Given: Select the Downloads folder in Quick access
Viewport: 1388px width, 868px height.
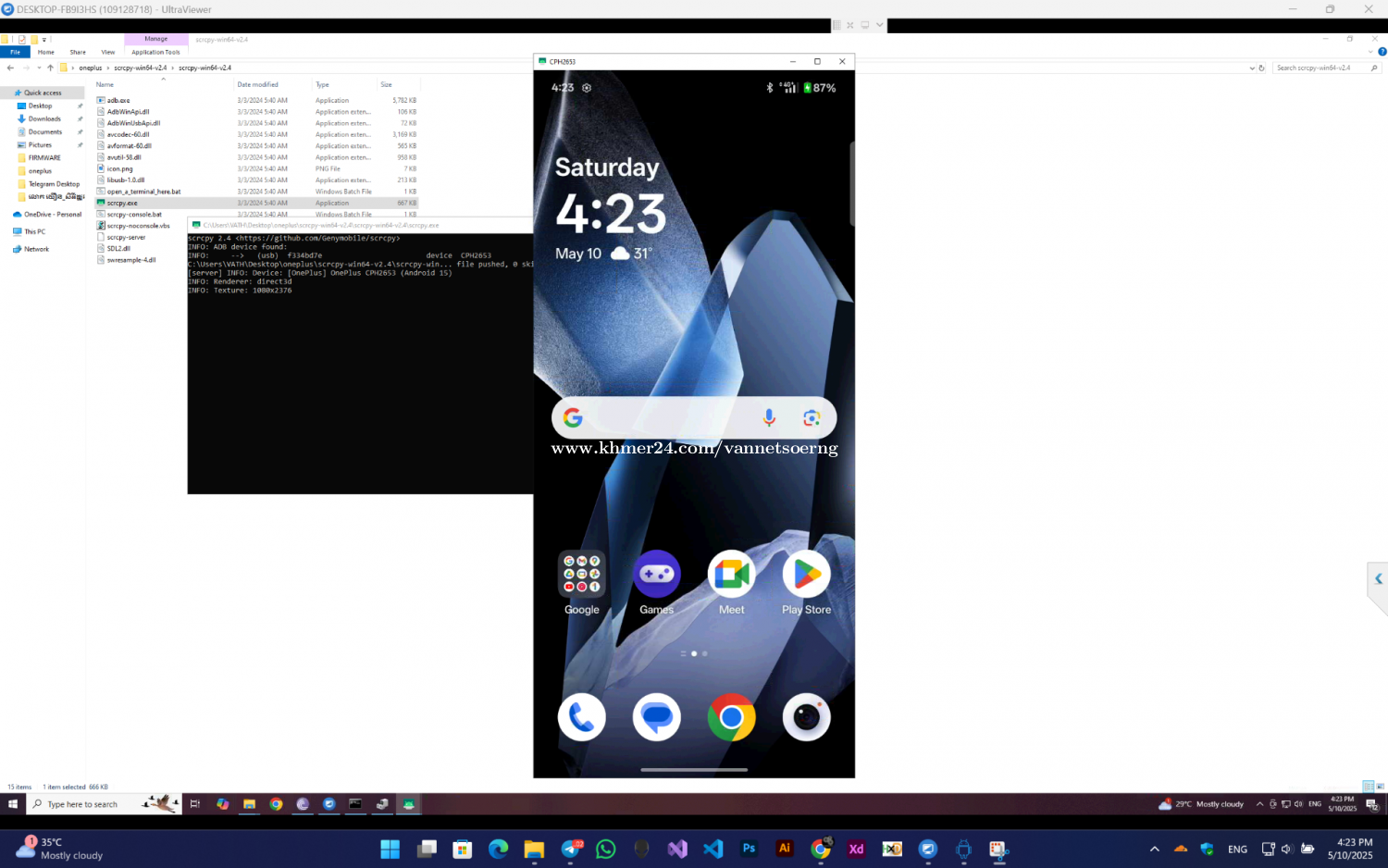Looking at the screenshot, I should 44,118.
